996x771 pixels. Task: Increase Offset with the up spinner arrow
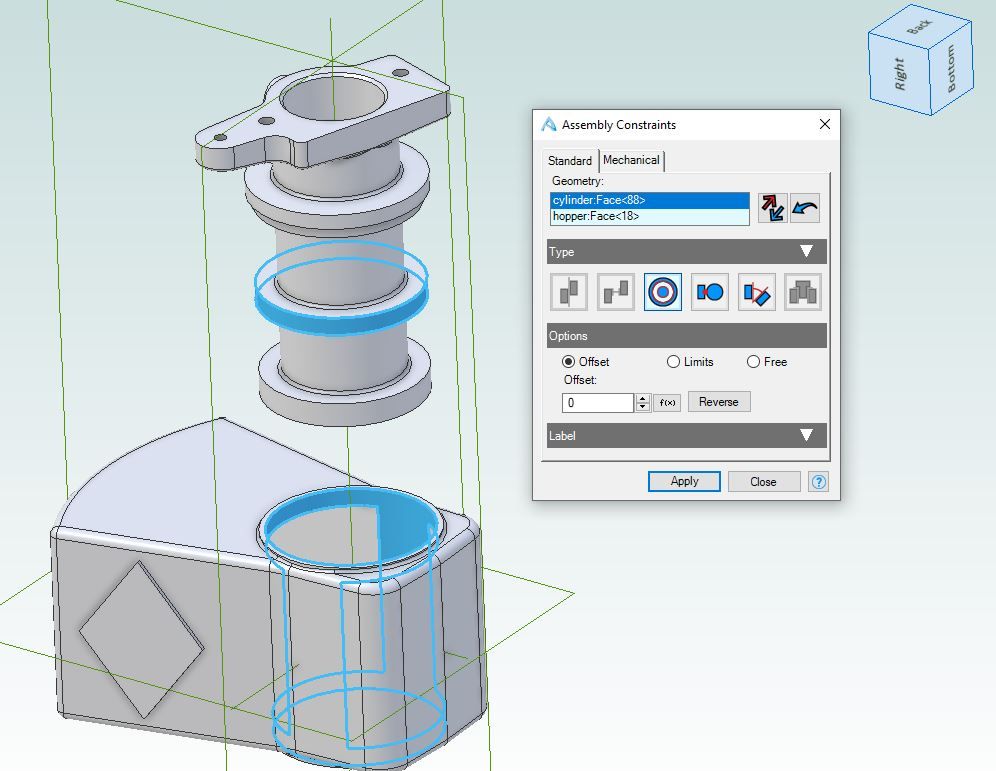click(643, 398)
